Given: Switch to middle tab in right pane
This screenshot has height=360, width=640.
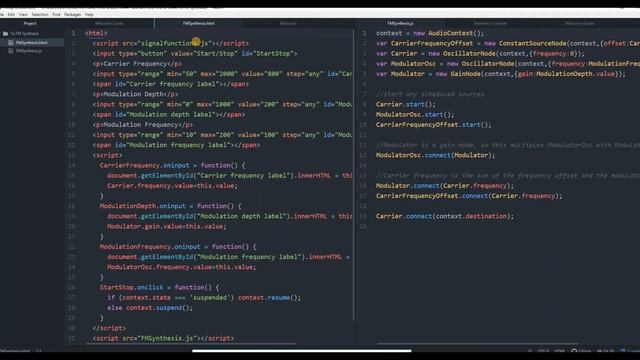Looking at the screenshot, I should (x=490, y=23).
